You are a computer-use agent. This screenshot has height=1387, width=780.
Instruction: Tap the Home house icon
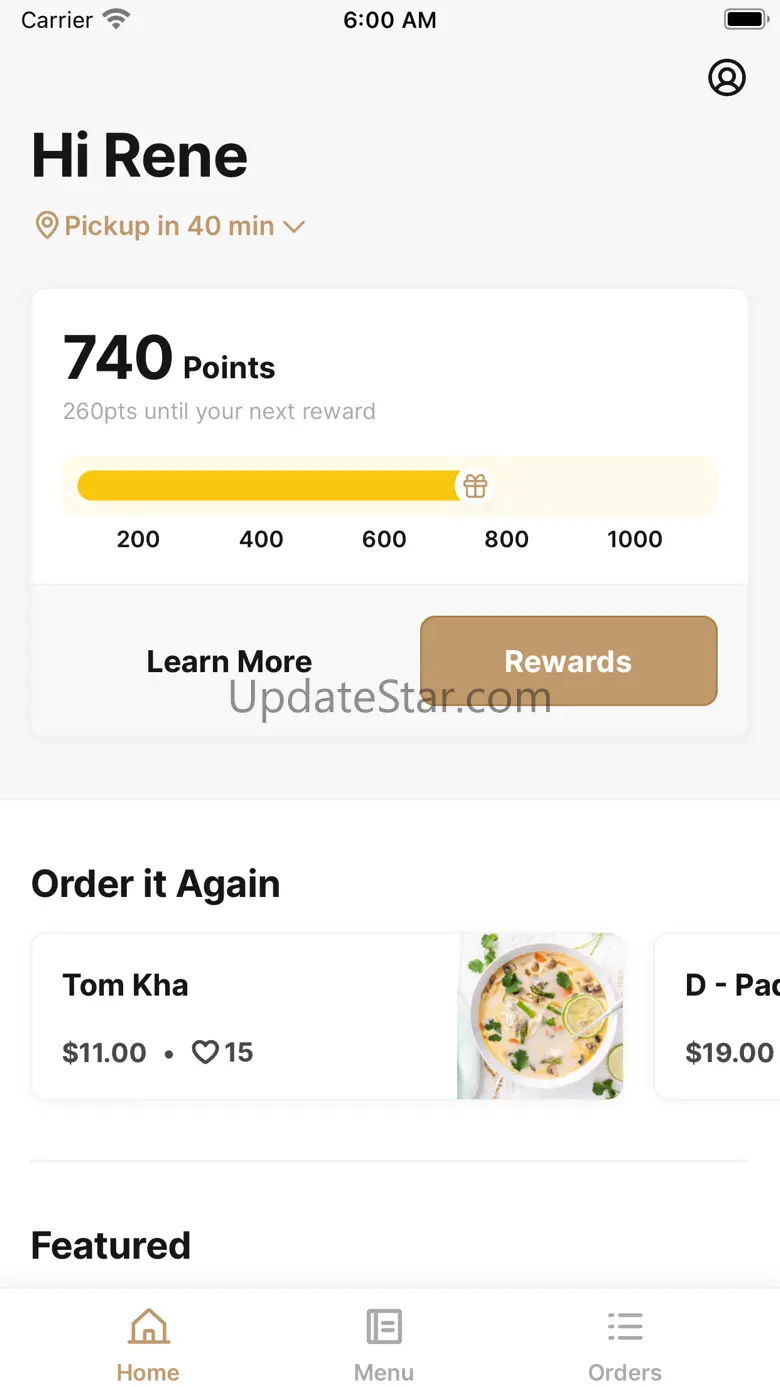[x=148, y=1328]
